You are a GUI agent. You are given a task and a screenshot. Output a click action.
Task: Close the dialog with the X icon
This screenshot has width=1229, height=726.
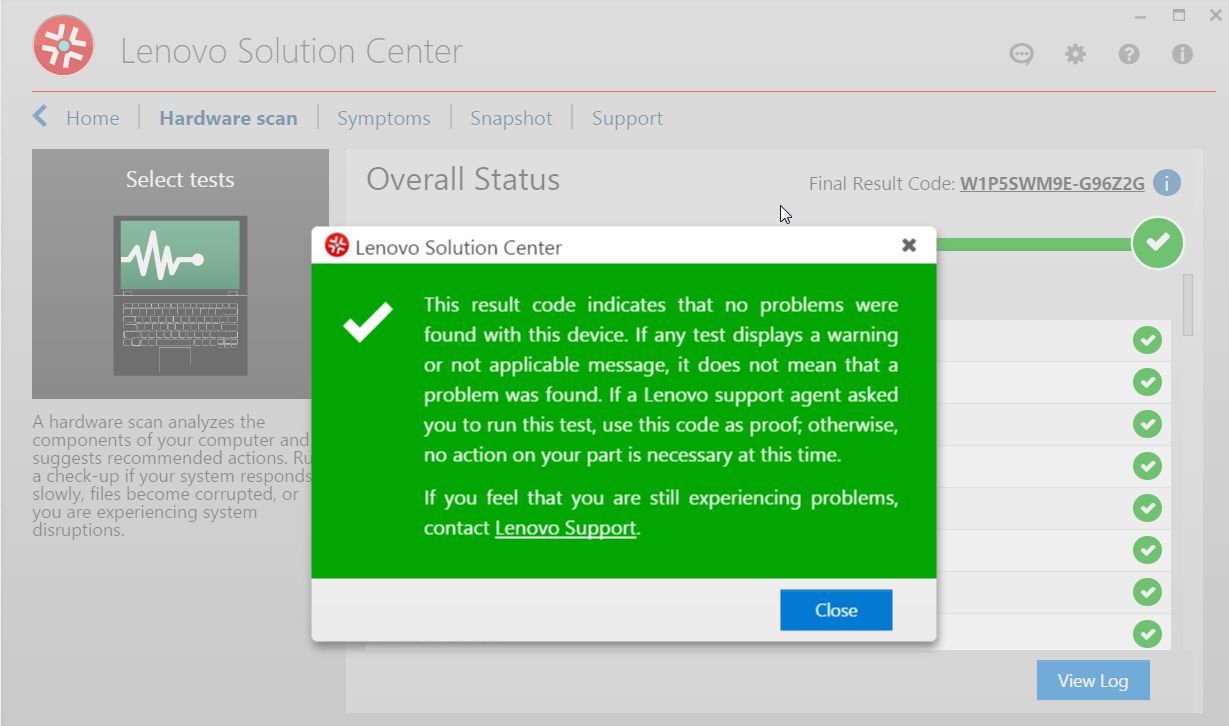(x=909, y=245)
